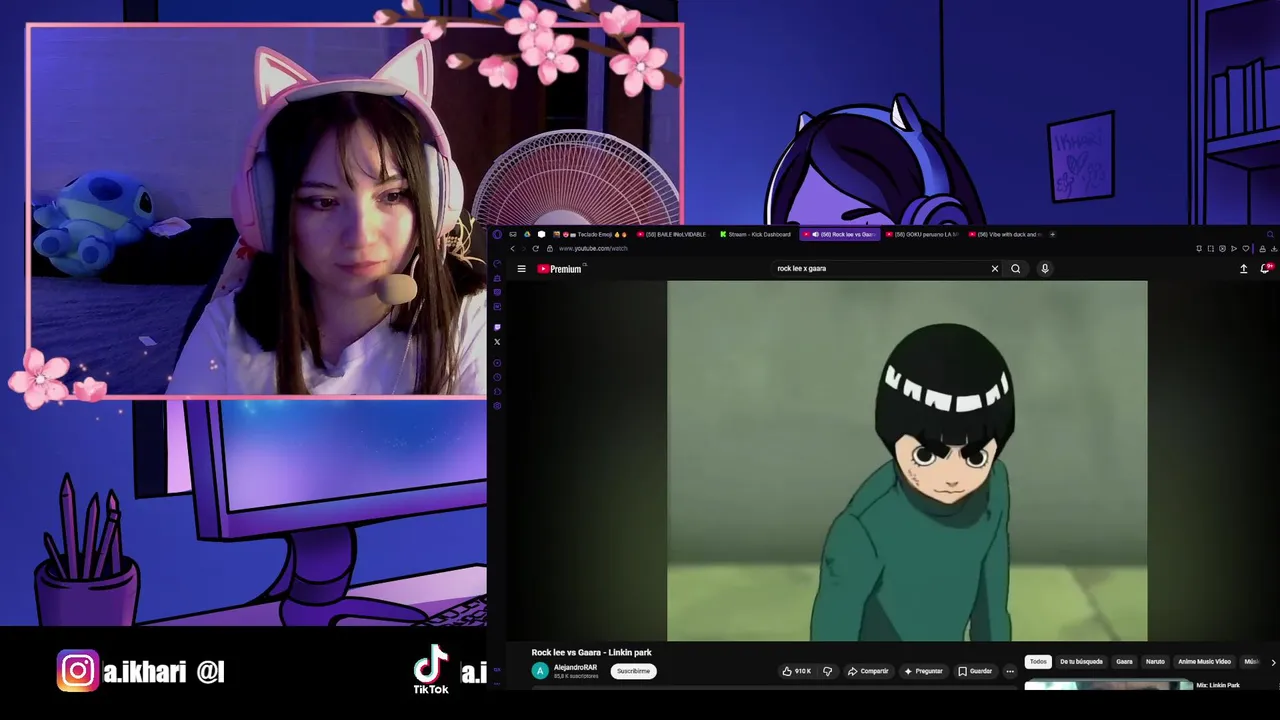Open GX Control speedometer in sidebar
Viewport: 1280px width, 720px height.
click(497, 263)
